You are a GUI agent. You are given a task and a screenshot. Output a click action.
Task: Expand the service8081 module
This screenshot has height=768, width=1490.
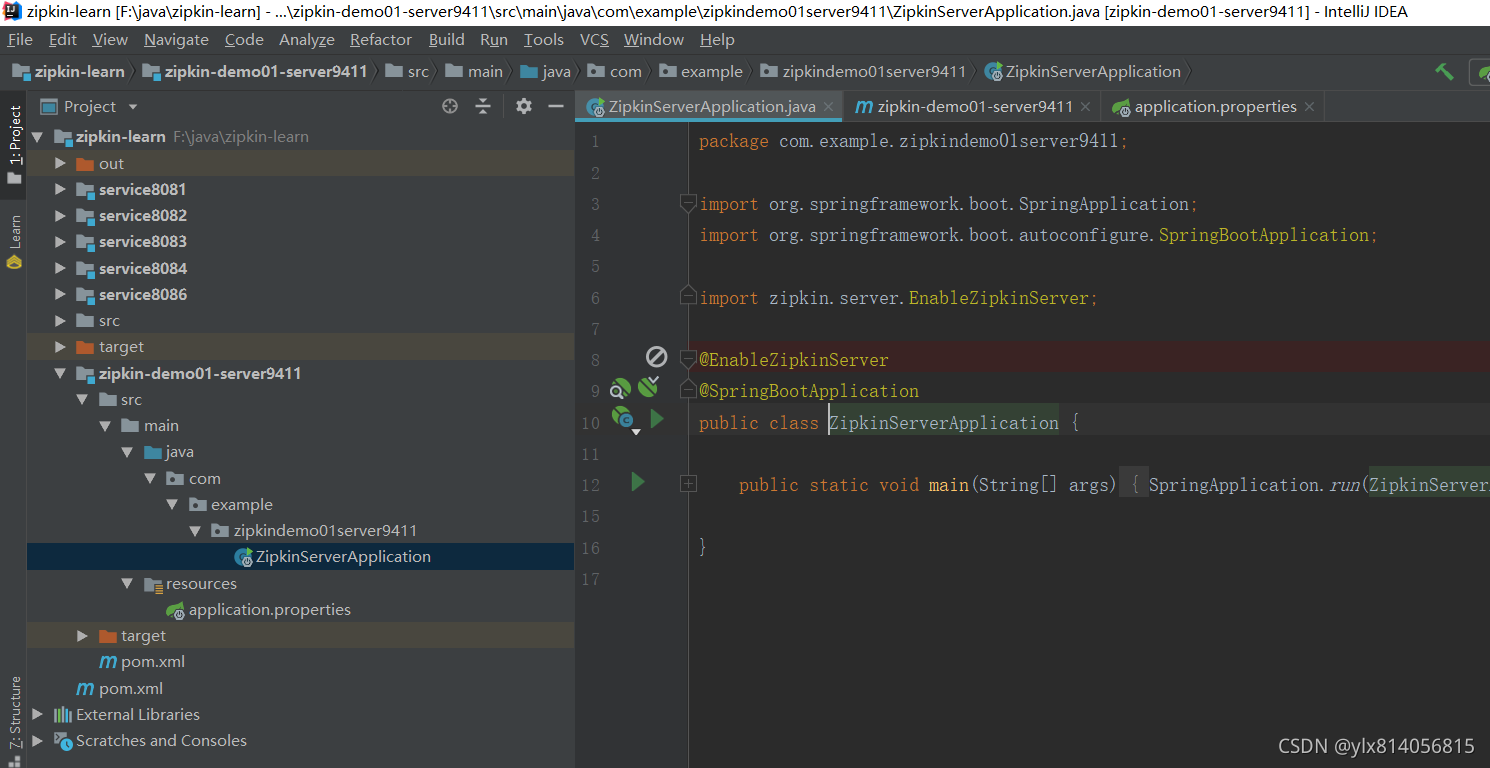tap(60, 189)
